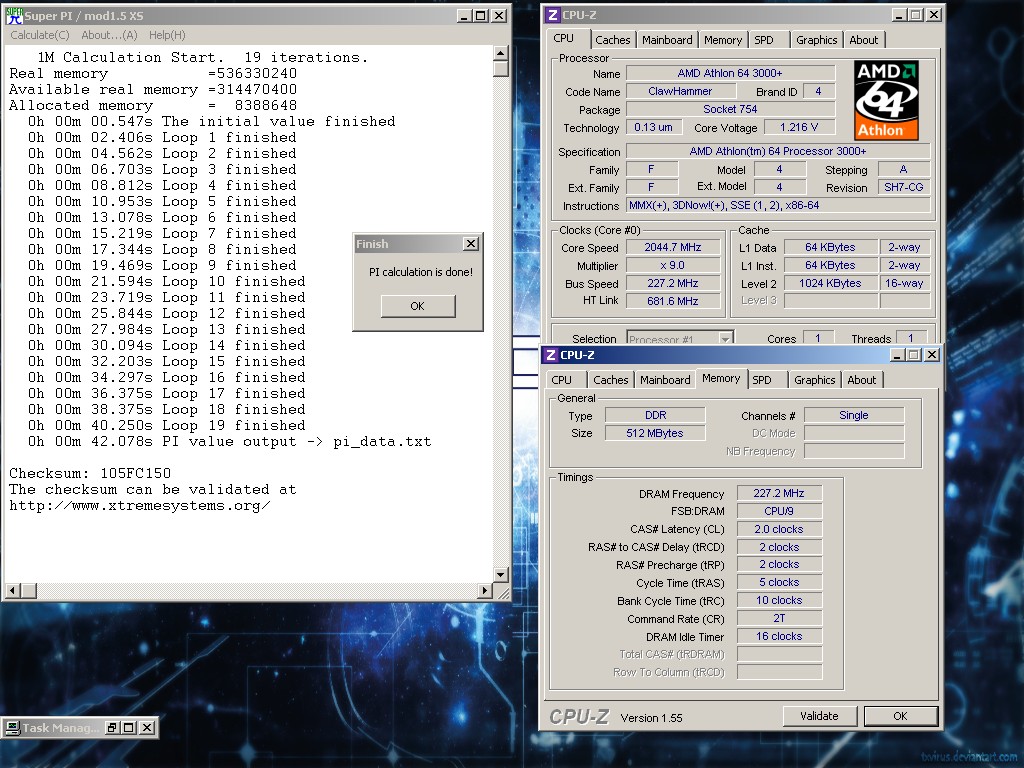Click the Cycle Time tRAS value 5 clocks
The height and width of the screenshot is (768, 1024).
(x=779, y=583)
